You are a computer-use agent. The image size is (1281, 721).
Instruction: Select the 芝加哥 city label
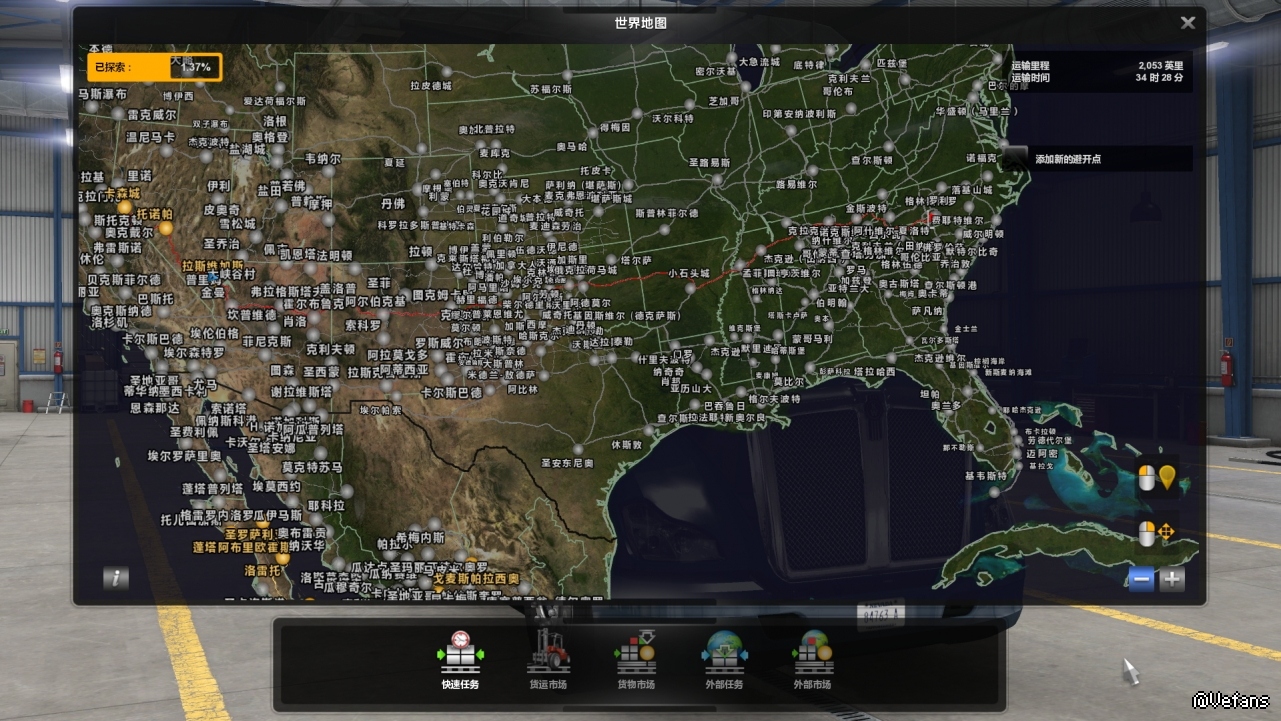coord(723,101)
